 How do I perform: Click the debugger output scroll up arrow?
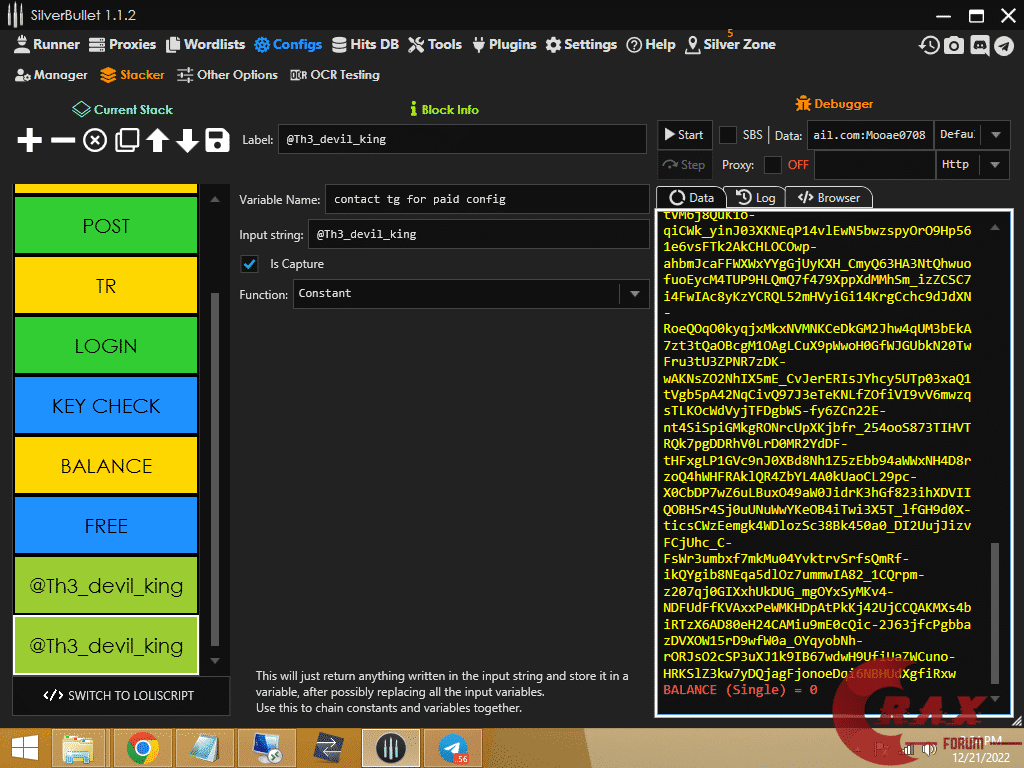(x=995, y=227)
